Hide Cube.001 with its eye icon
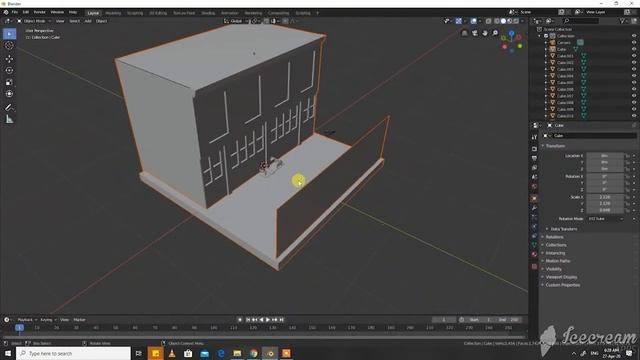The height and width of the screenshot is (360, 640). point(634,56)
